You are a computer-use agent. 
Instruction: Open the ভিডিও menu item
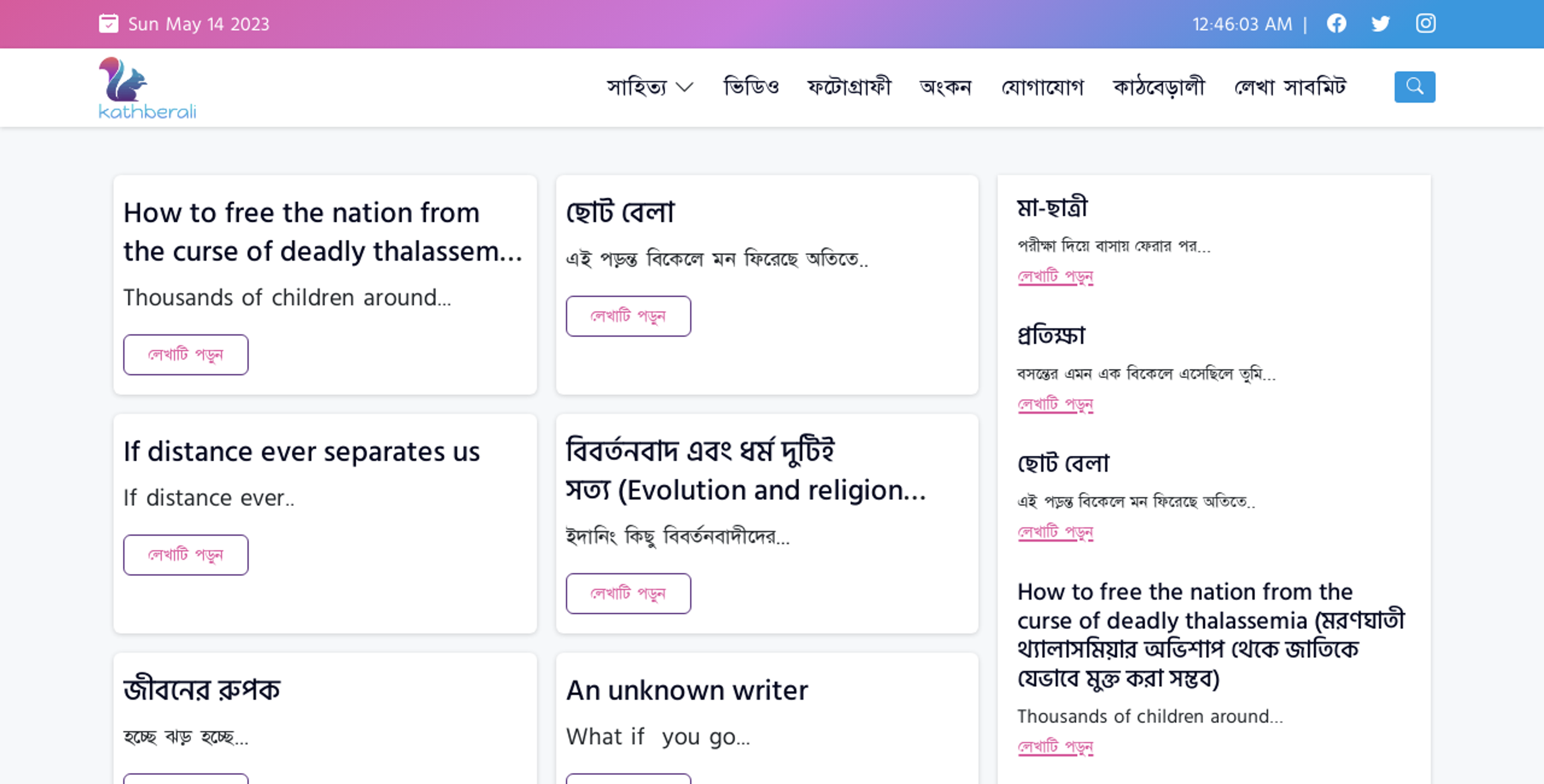(x=751, y=88)
